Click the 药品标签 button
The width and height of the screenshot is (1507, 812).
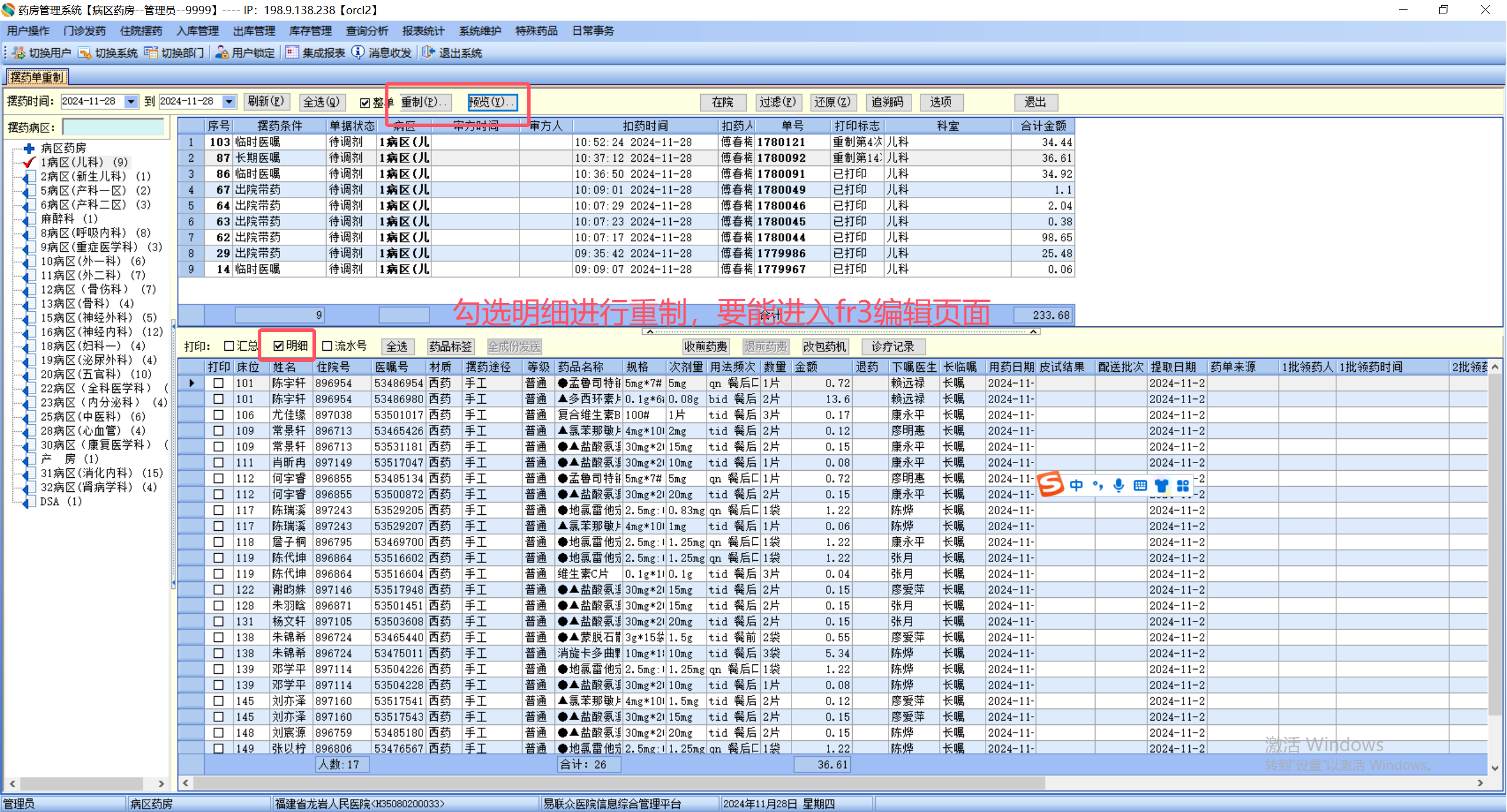click(451, 347)
